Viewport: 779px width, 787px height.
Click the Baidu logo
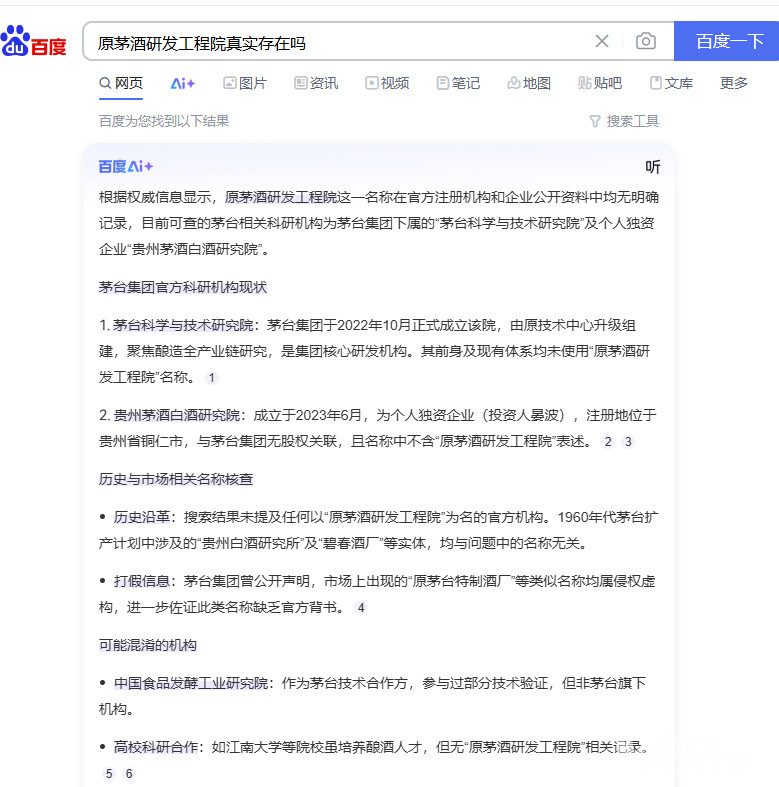coord(34,42)
